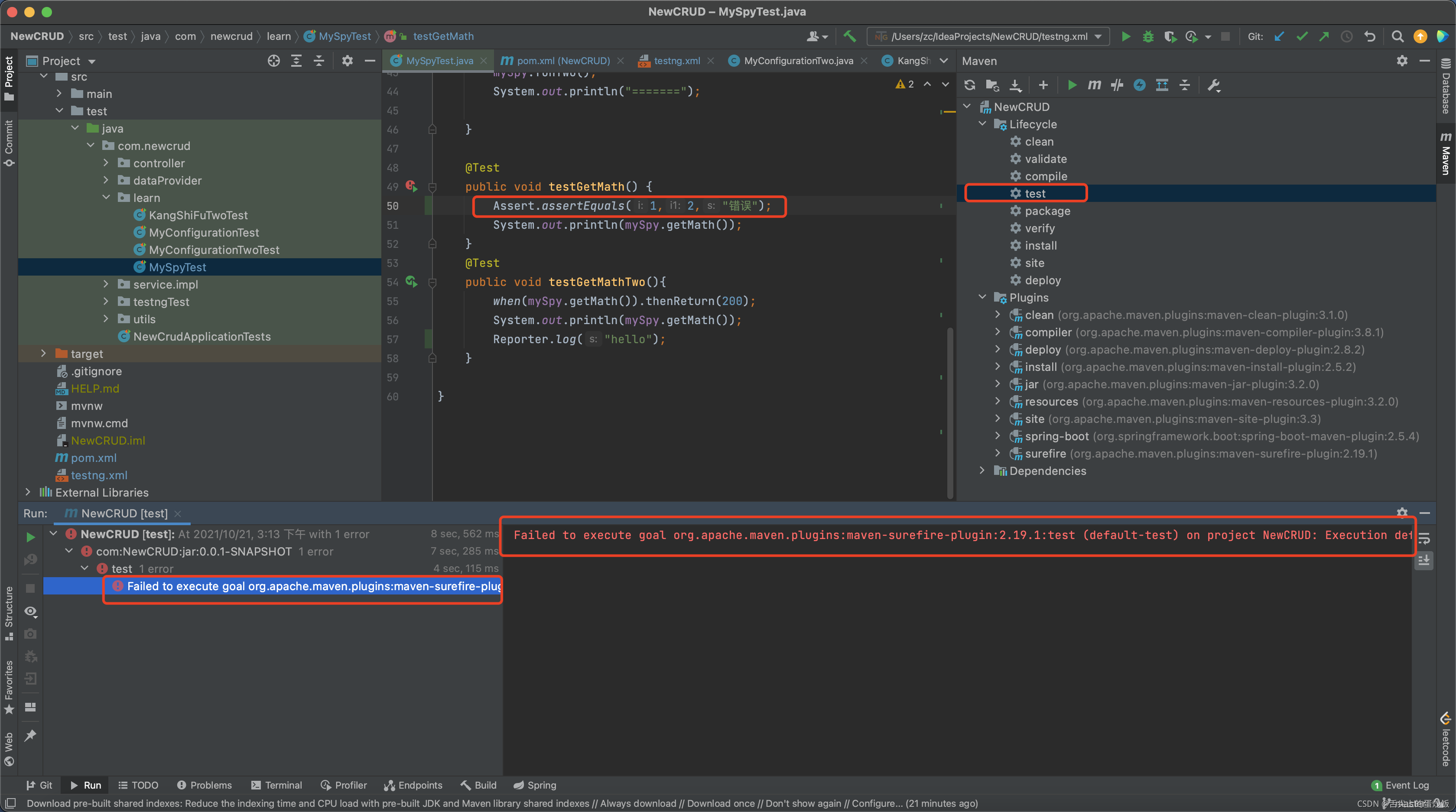Click the editor vertical scrollbar

[x=949, y=412]
